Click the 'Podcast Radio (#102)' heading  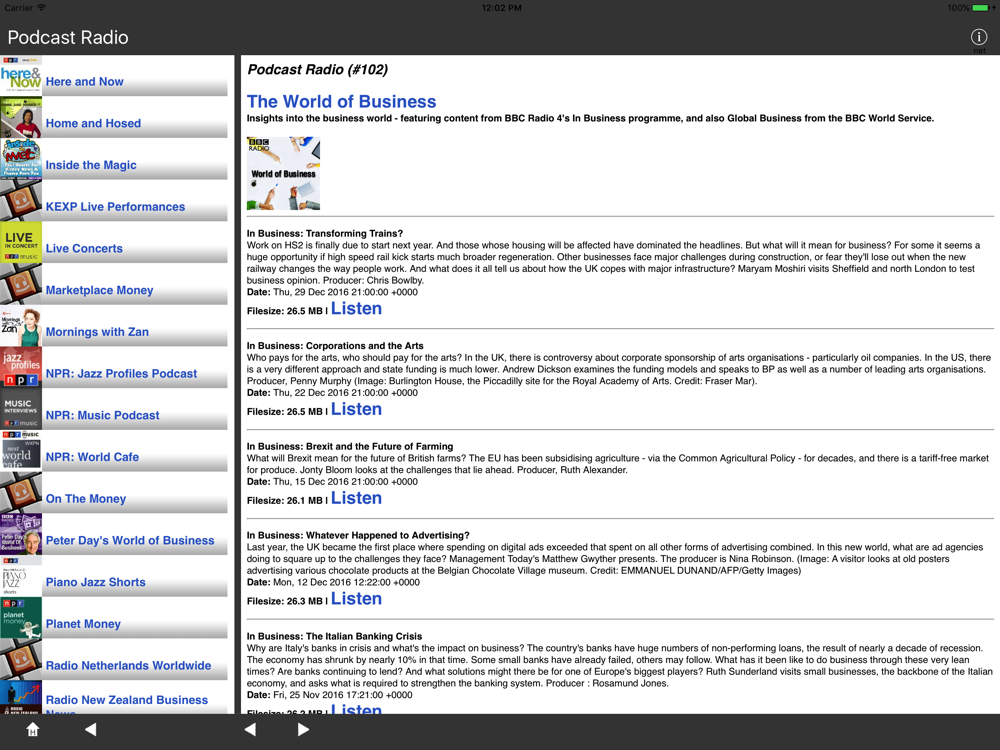tap(318, 70)
